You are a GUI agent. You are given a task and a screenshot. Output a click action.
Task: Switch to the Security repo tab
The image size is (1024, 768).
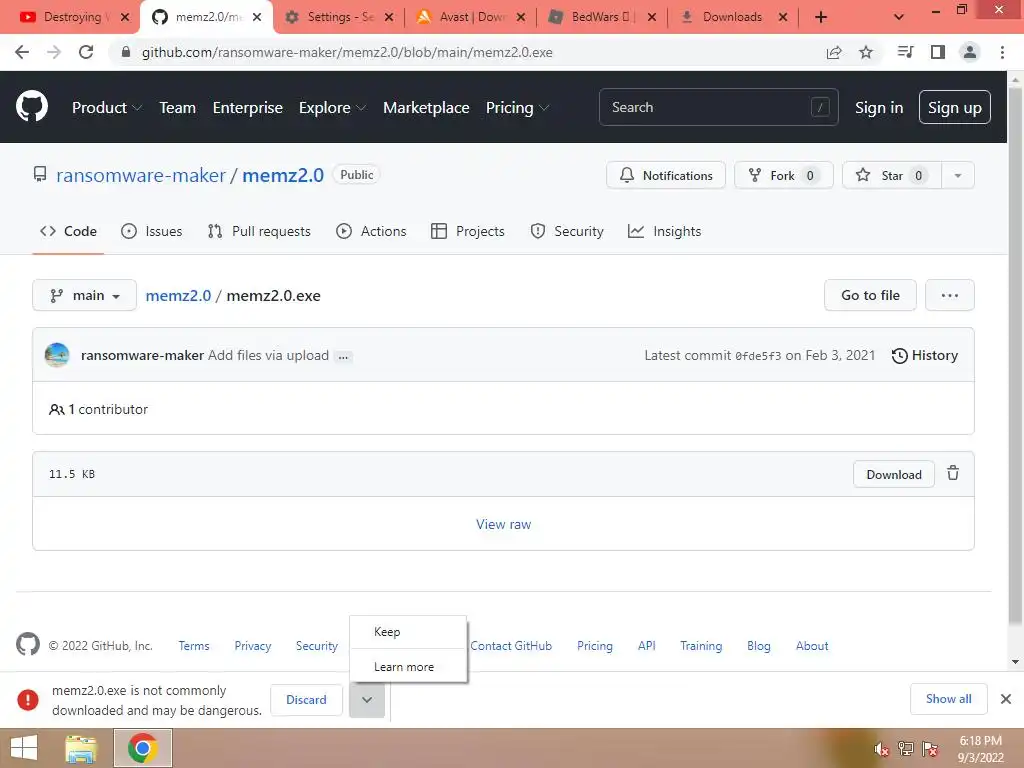(x=567, y=231)
